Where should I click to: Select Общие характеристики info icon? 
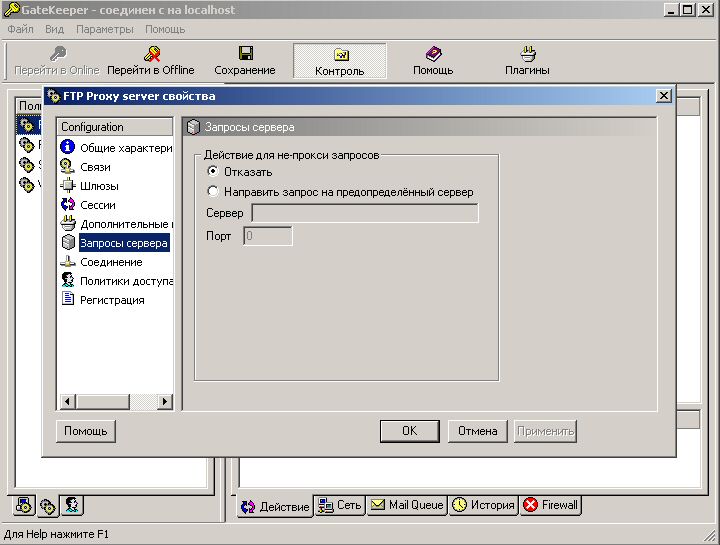click(x=68, y=147)
